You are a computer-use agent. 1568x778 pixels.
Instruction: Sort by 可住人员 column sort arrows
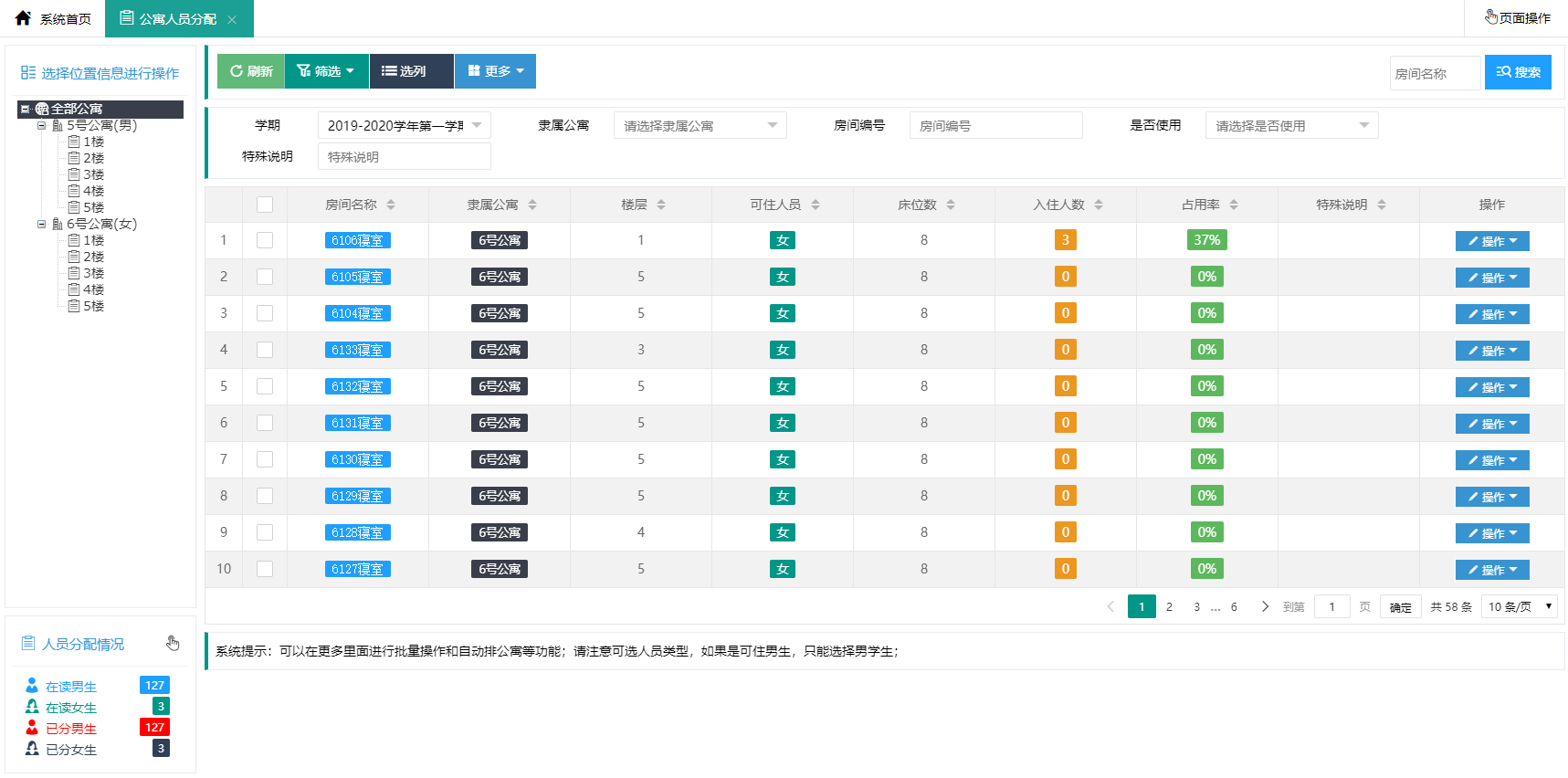816,205
